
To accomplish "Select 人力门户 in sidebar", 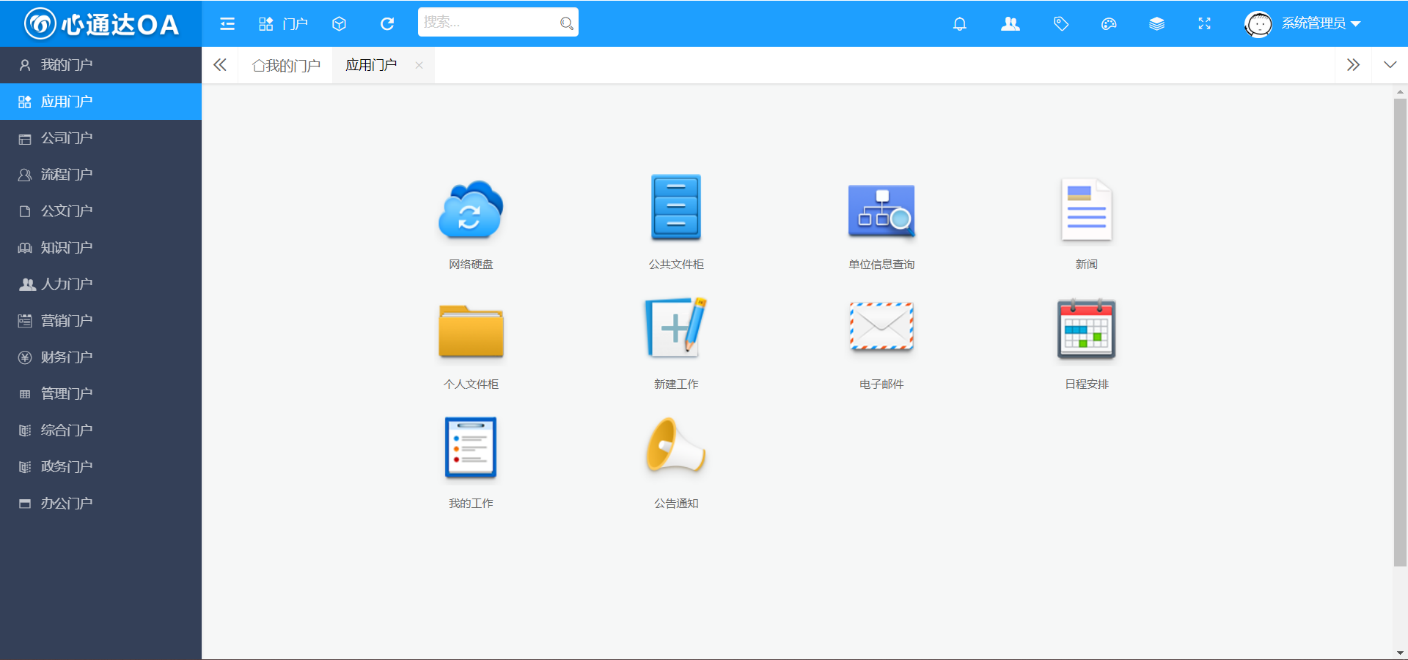I will coord(101,284).
